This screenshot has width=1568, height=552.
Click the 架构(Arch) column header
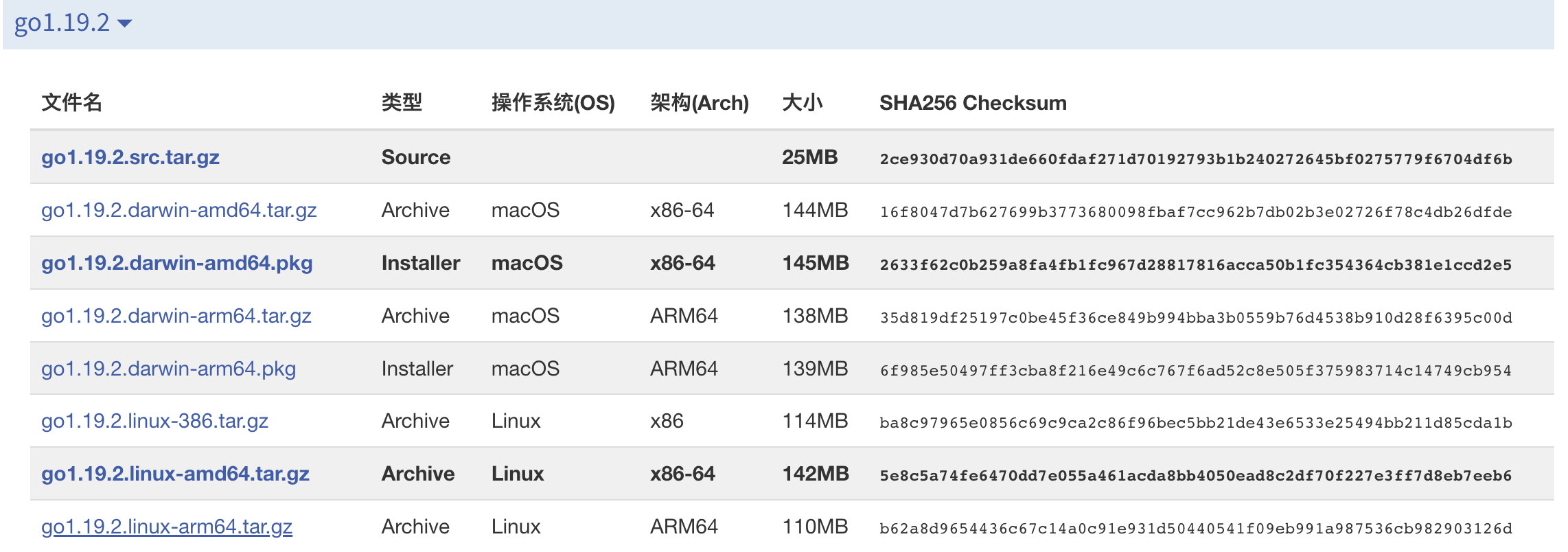699,103
